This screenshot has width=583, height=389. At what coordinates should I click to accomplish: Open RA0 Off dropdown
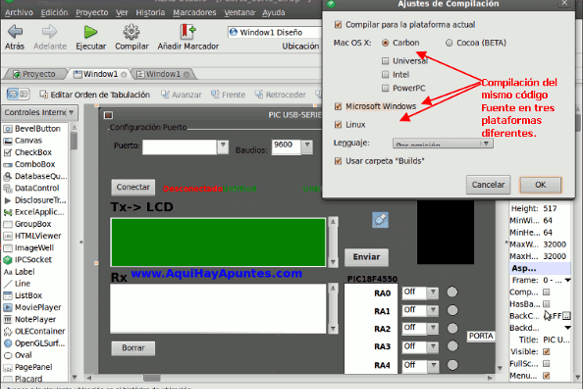coord(433,293)
